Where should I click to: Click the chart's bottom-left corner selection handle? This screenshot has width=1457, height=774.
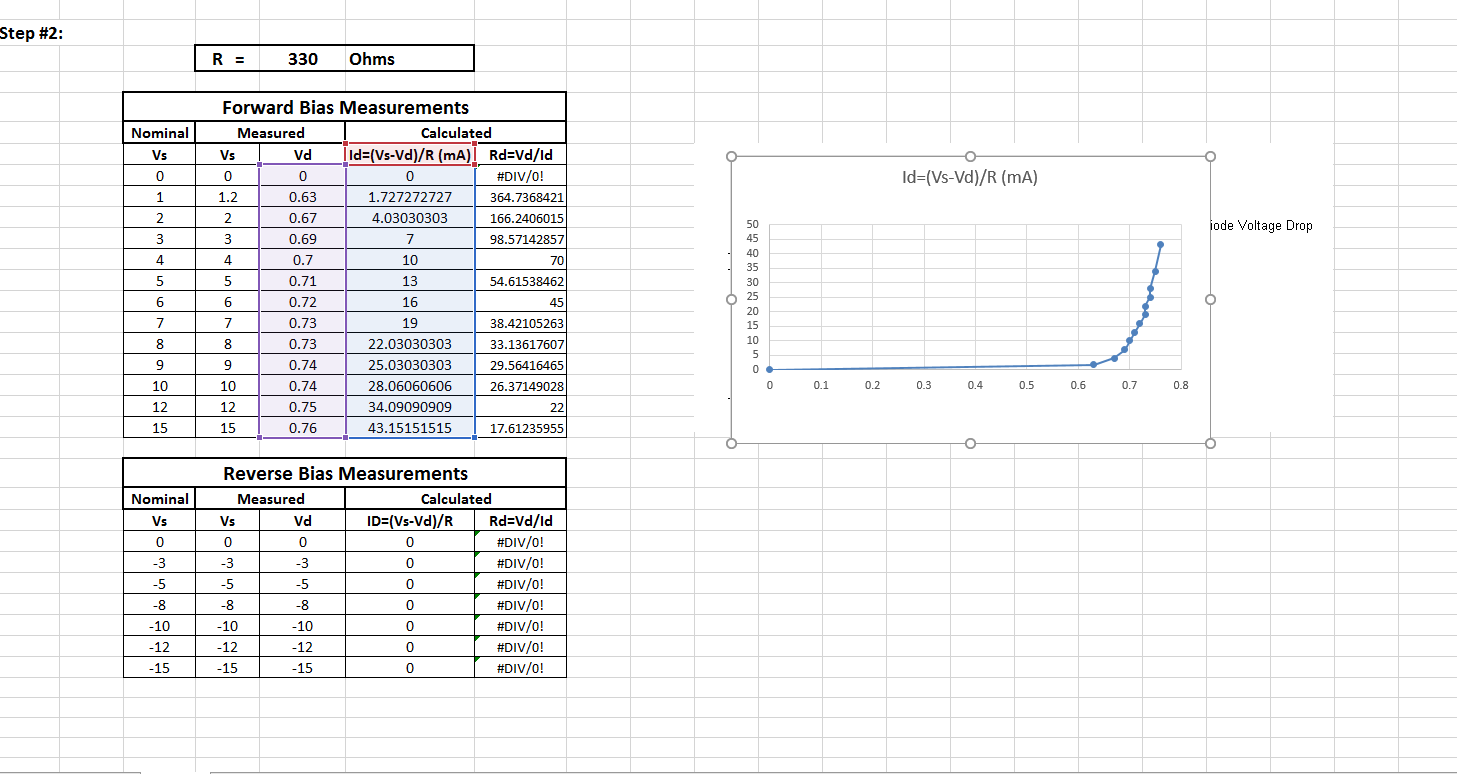732,443
